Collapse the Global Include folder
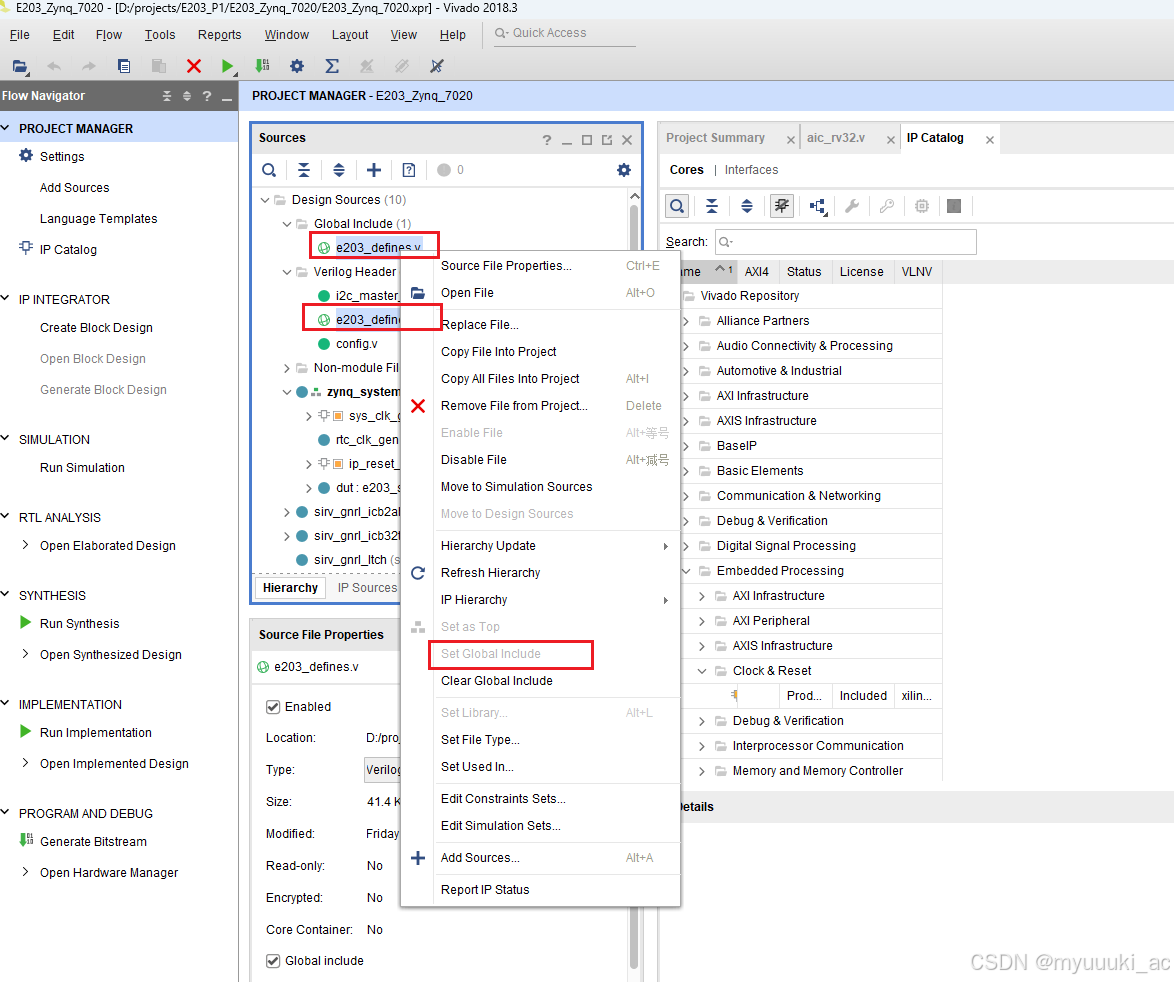This screenshot has height=982, width=1174. (x=287, y=224)
